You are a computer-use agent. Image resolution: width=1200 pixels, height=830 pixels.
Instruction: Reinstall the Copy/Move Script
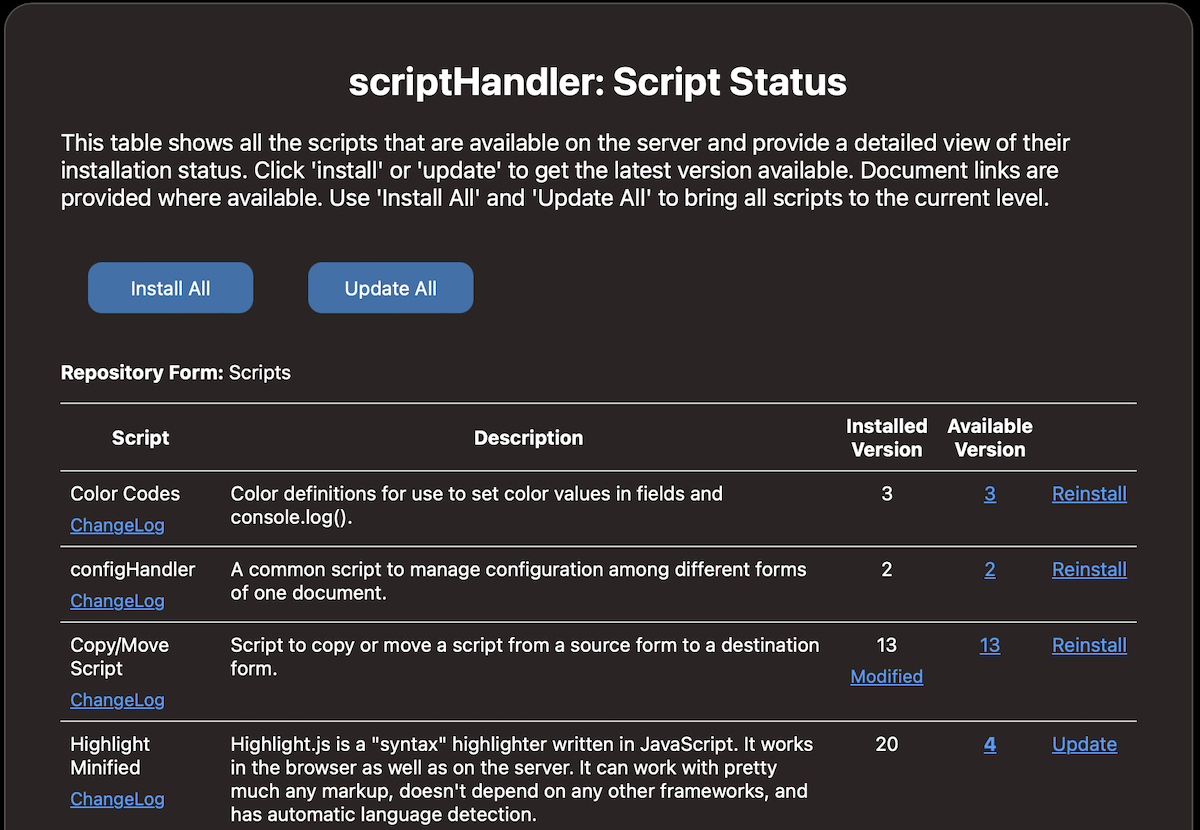click(x=1089, y=646)
